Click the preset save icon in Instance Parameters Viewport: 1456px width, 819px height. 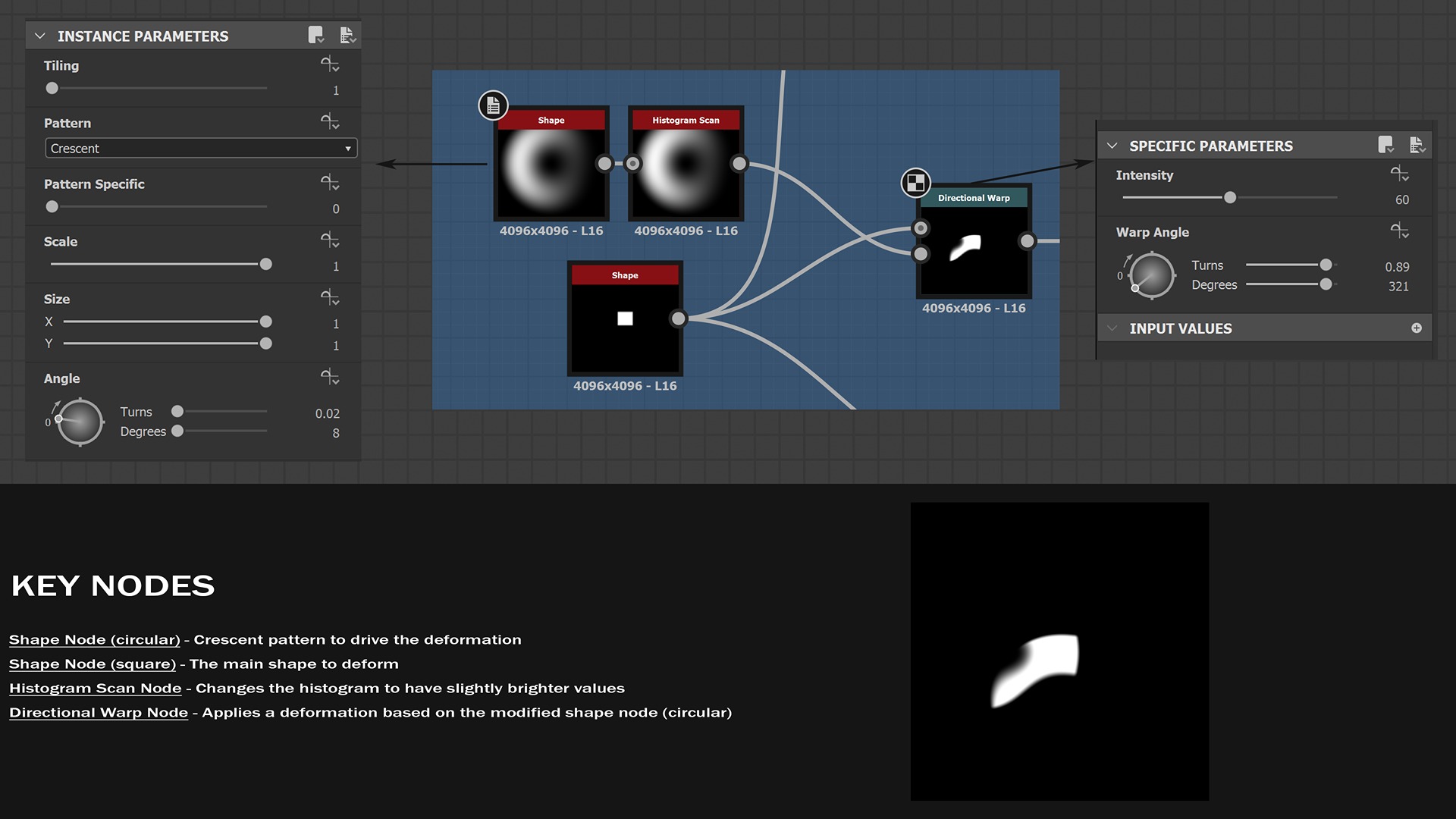pyautogui.click(x=315, y=35)
